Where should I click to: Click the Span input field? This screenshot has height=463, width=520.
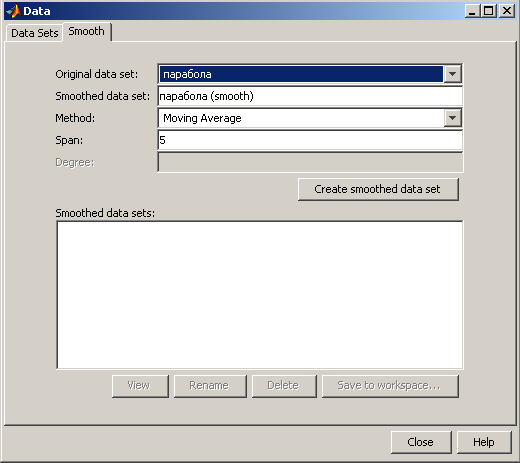(x=310, y=140)
